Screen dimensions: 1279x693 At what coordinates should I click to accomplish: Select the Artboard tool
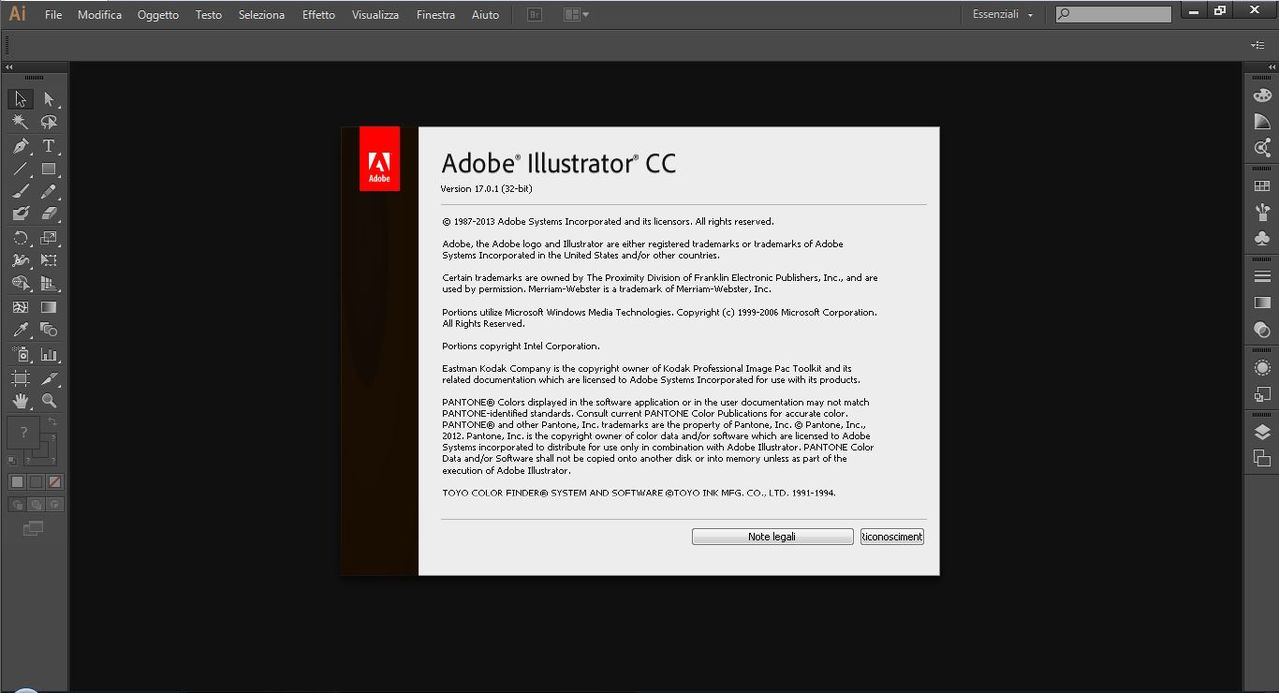coord(20,378)
